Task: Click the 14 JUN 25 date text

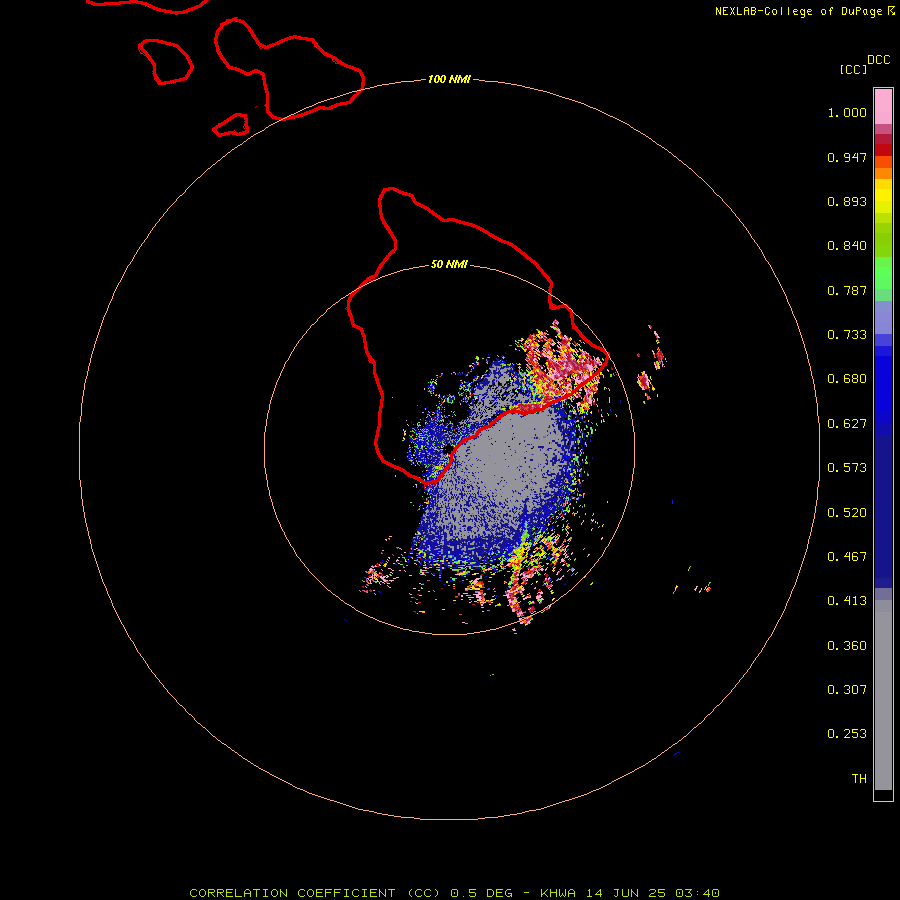Action: [626, 893]
